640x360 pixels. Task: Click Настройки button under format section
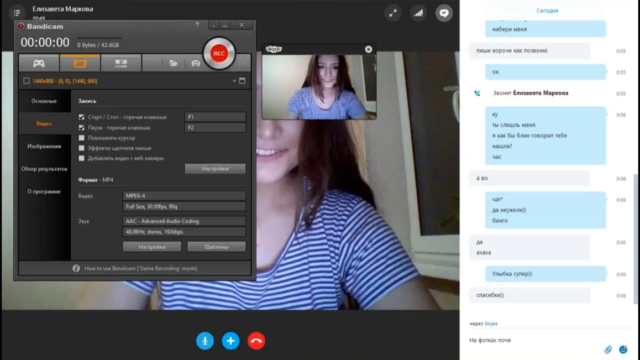[x=152, y=247]
